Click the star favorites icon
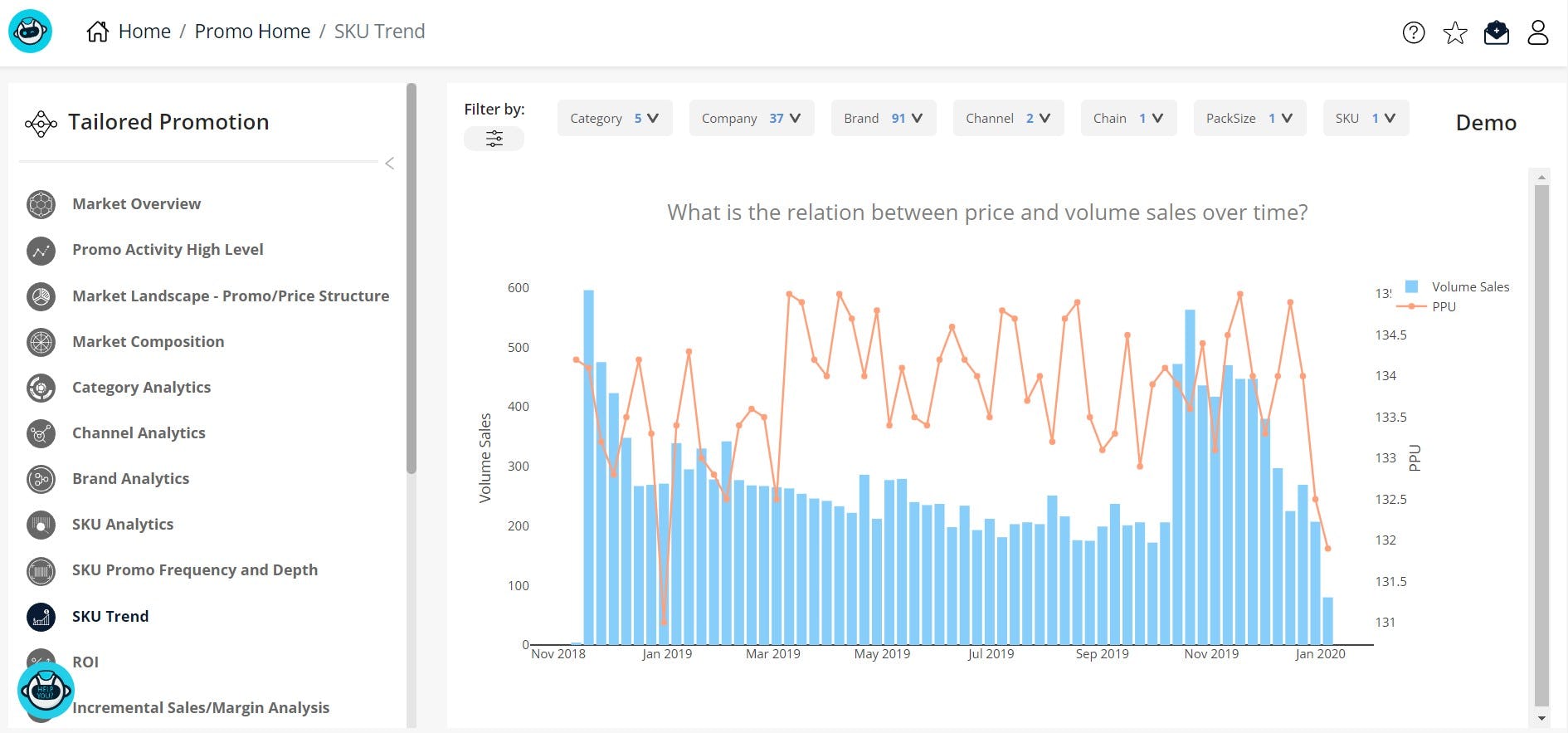Viewport: 1568px width, 733px height. (1454, 32)
